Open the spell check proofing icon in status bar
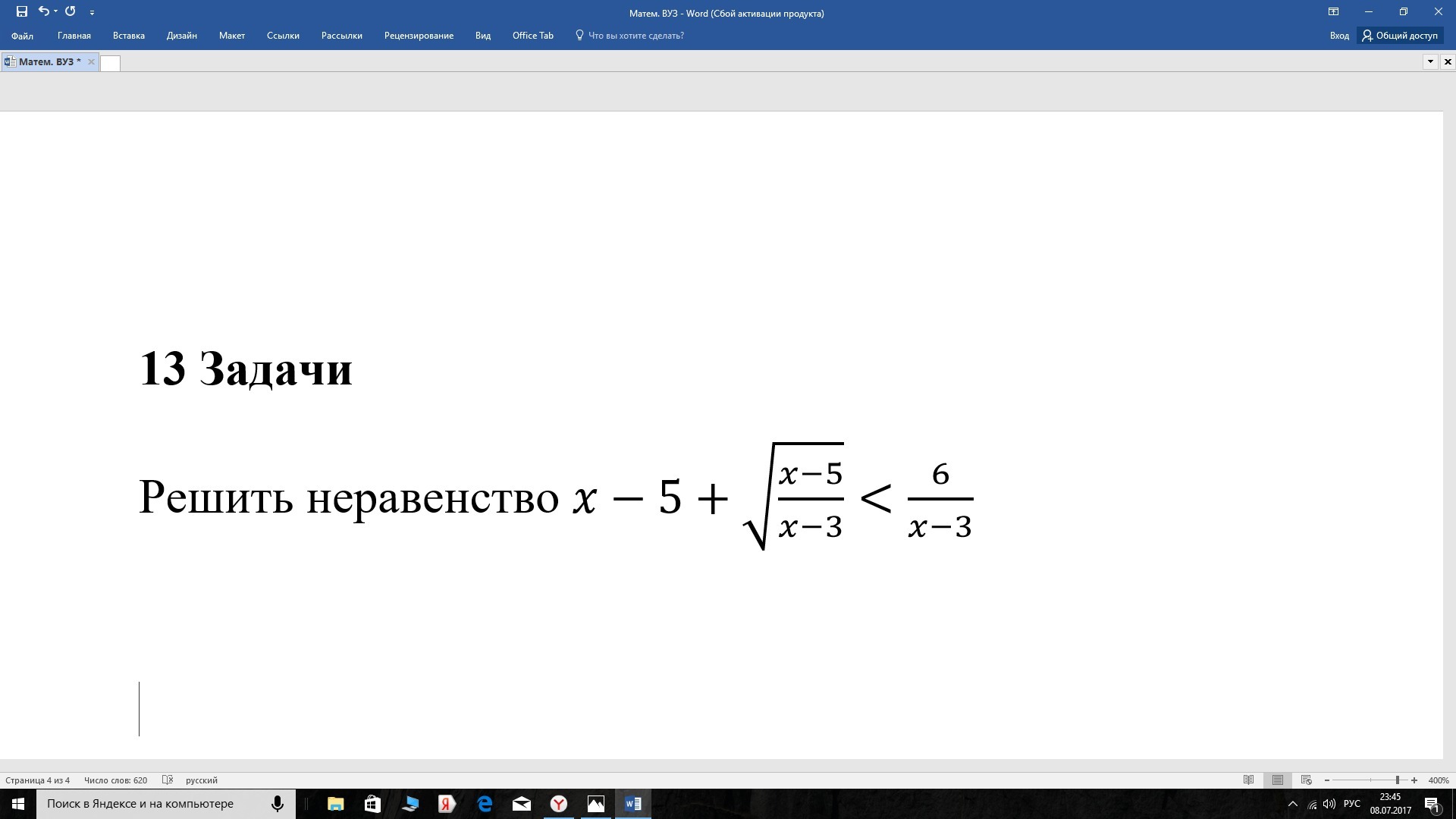The image size is (1456, 819). tap(168, 780)
